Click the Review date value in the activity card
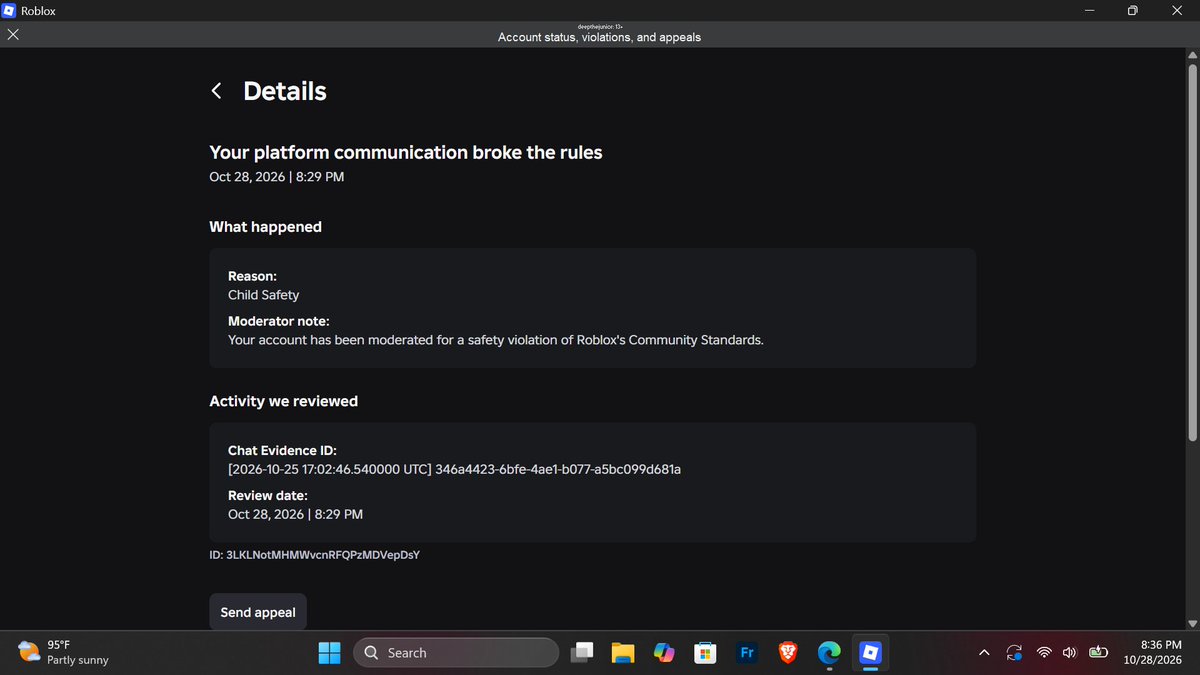 tap(295, 514)
